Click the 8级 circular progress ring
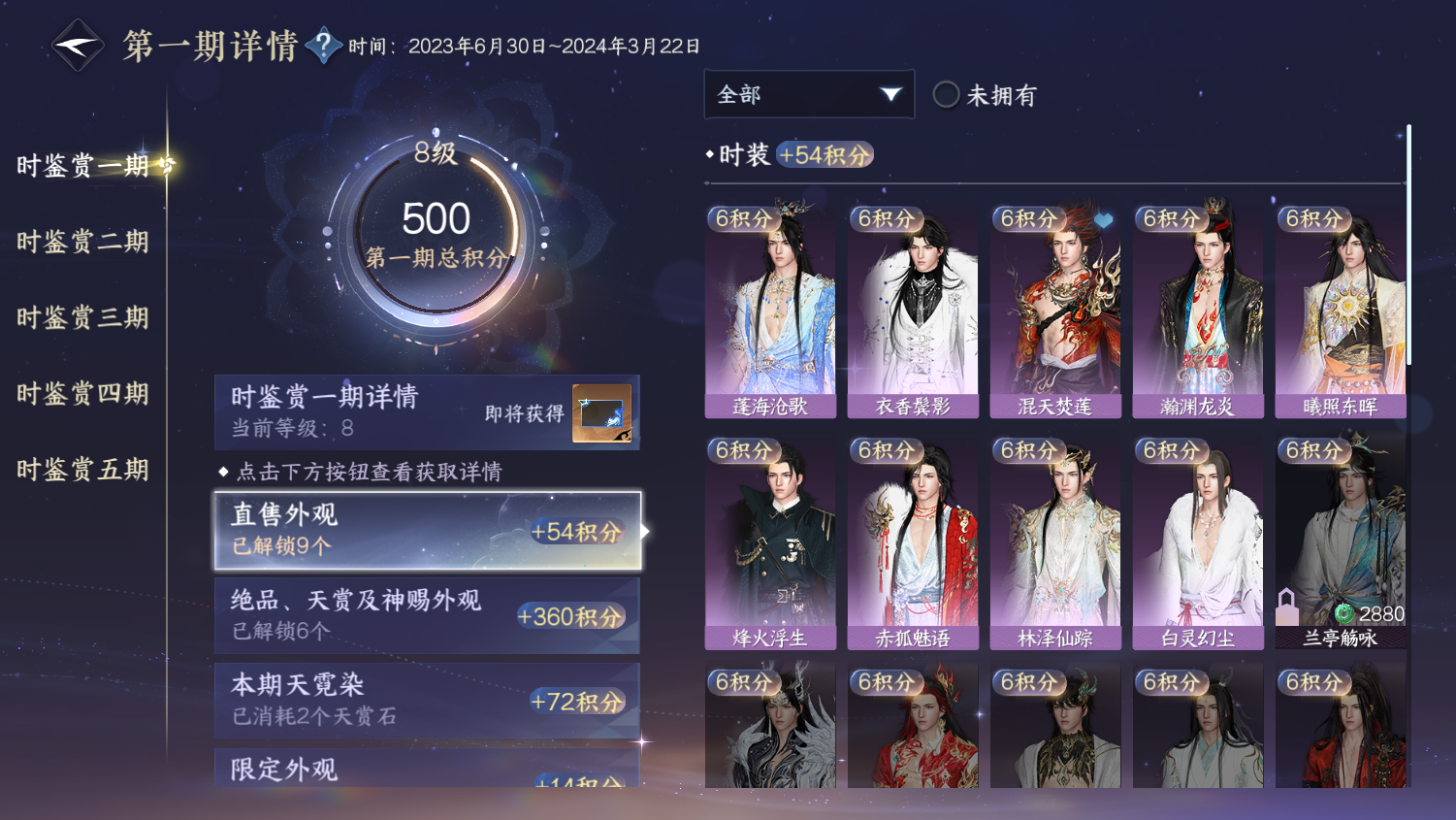1456x820 pixels. coord(437,233)
